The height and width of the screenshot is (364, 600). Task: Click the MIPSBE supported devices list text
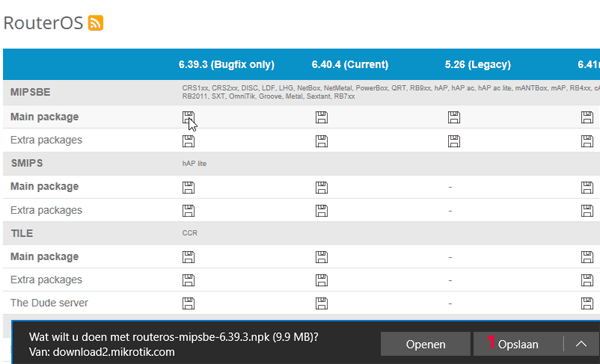[x=391, y=92]
